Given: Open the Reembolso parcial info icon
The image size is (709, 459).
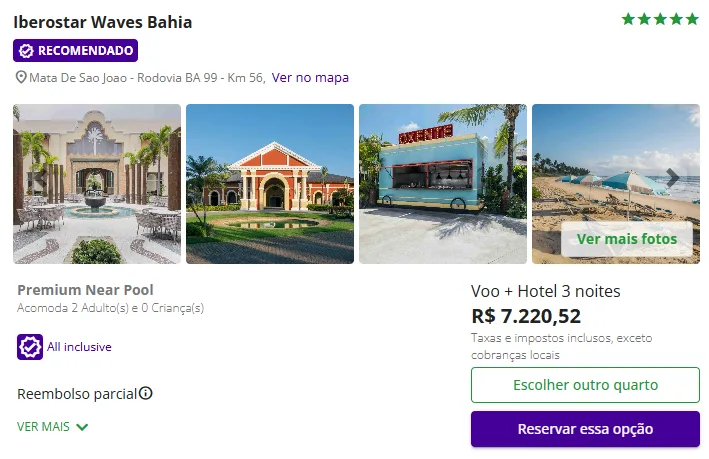Looking at the screenshot, I should click(146, 393).
